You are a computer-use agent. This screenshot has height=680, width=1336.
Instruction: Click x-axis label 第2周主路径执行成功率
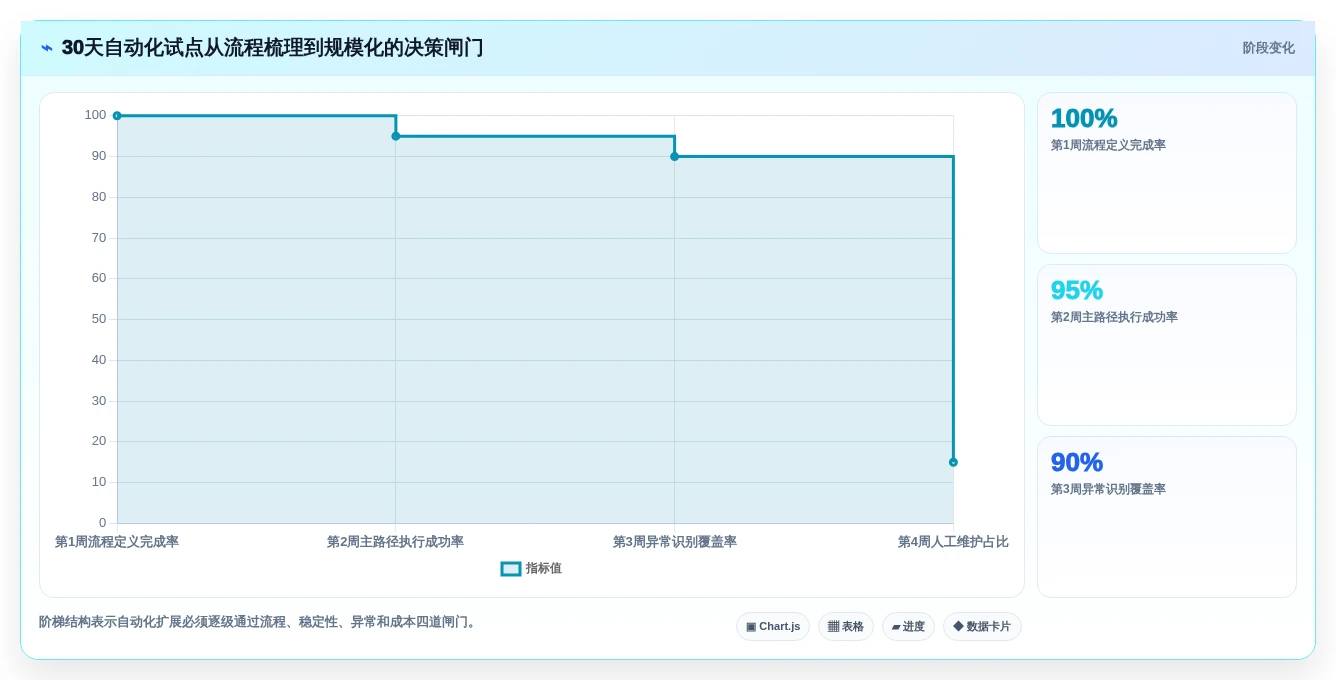396,542
